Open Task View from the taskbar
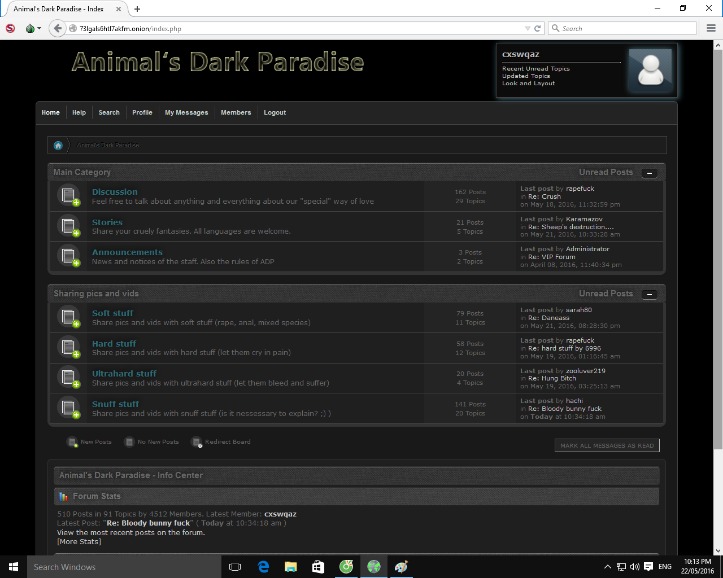The height and width of the screenshot is (578, 723). pyautogui.click(x=235, y=567)
